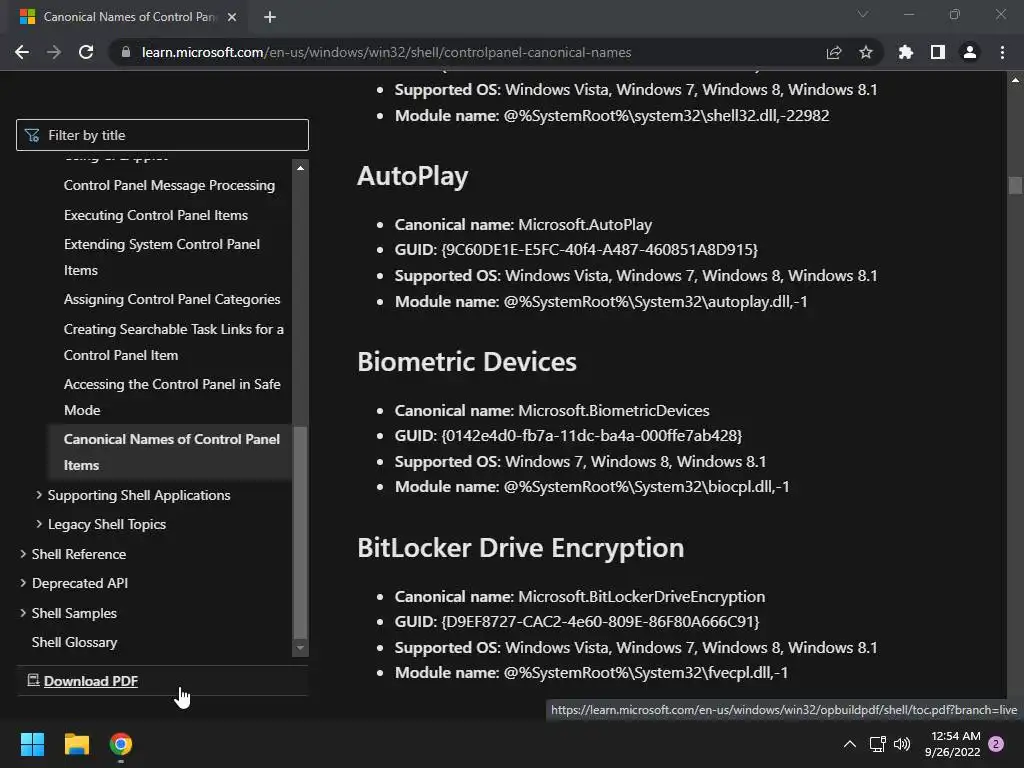Click the table of contents scrollbar thumb

coord(300,532)
